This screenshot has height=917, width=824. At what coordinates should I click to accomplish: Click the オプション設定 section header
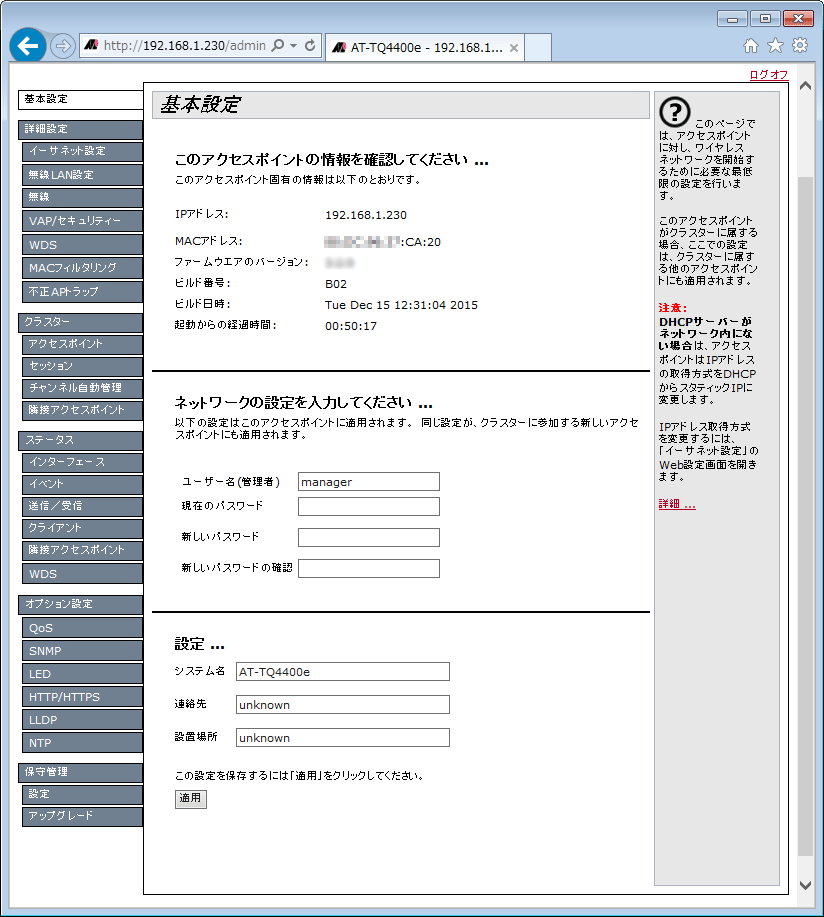81,604
